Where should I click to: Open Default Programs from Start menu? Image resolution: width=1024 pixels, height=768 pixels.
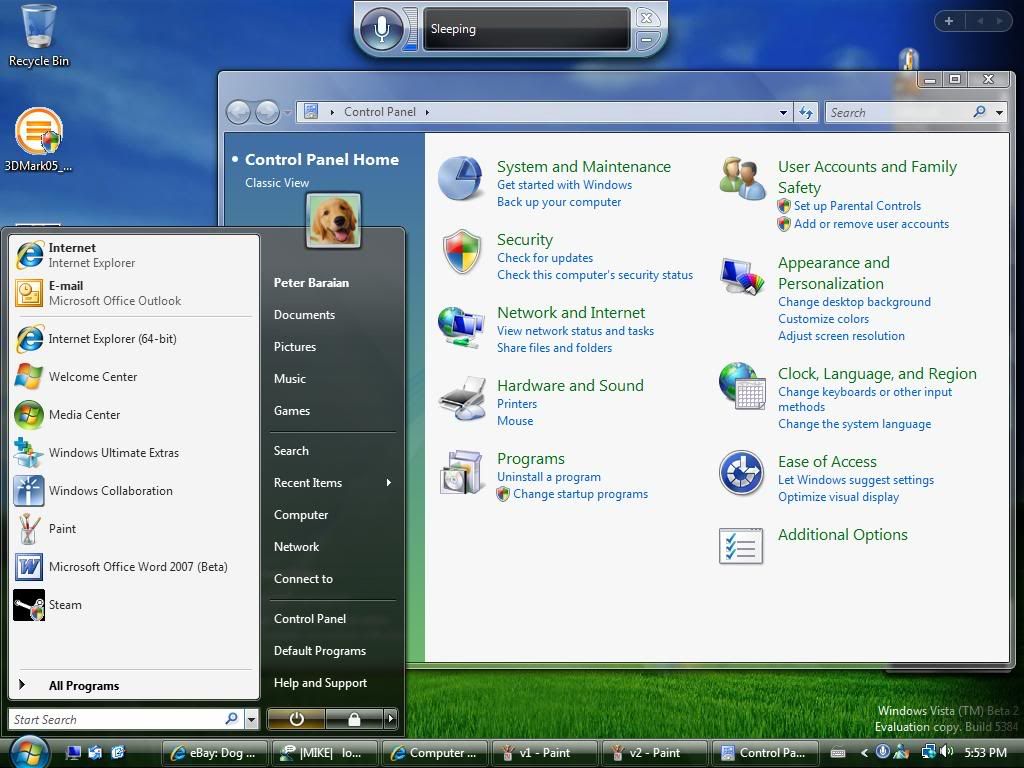pos(320,650)
